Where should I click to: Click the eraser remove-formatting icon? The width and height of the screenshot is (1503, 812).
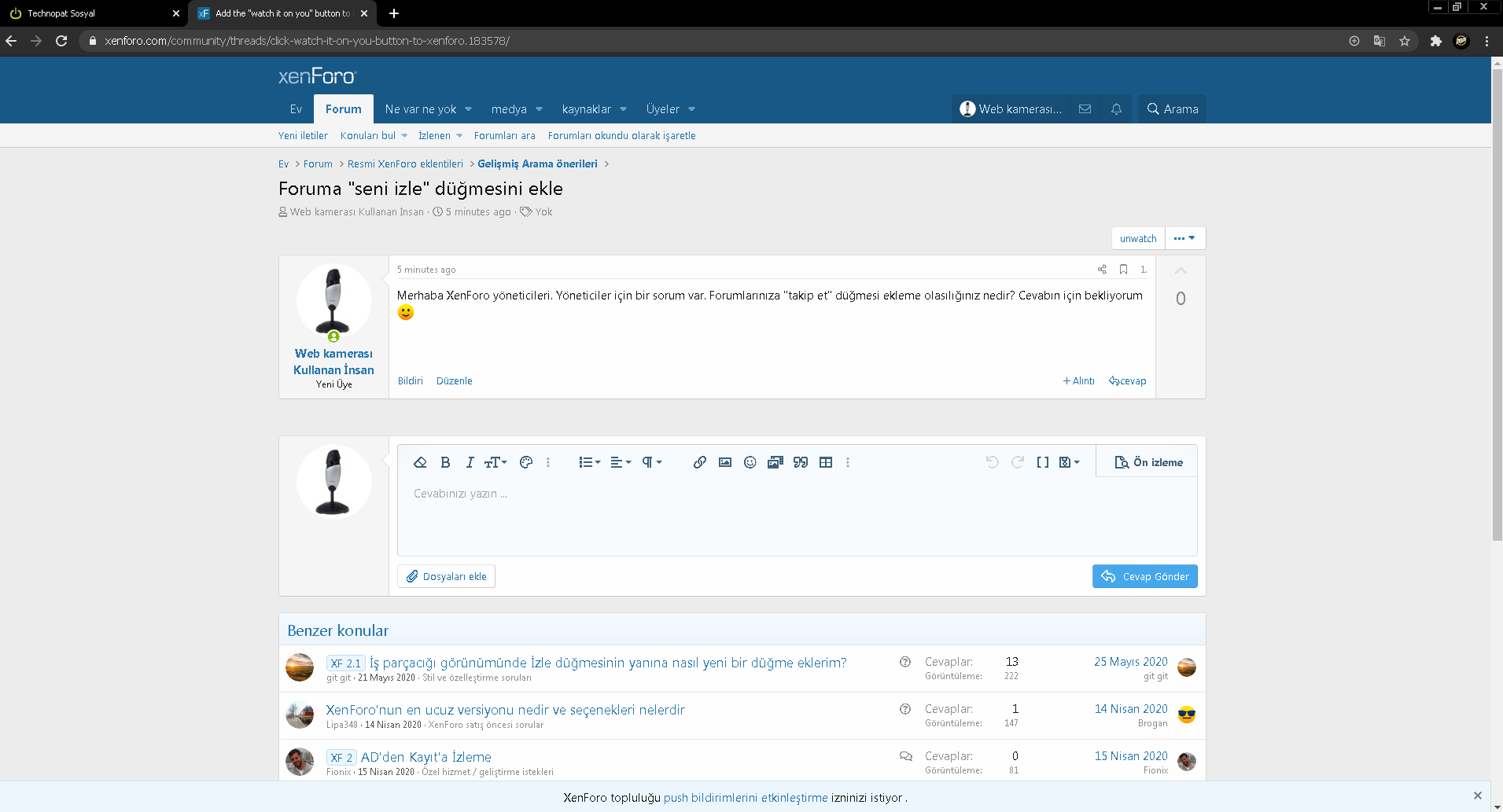coord(420,462)
